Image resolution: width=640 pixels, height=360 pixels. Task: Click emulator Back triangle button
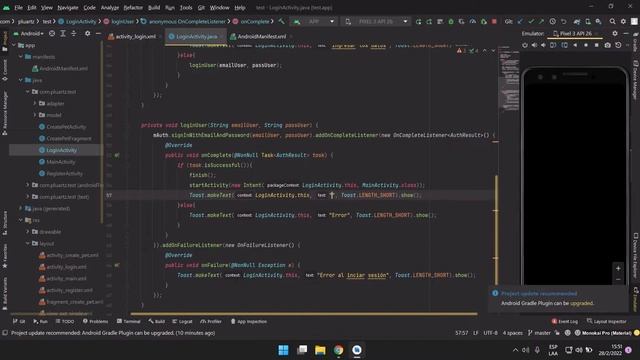pyautogui.click(x=575, y=45)
